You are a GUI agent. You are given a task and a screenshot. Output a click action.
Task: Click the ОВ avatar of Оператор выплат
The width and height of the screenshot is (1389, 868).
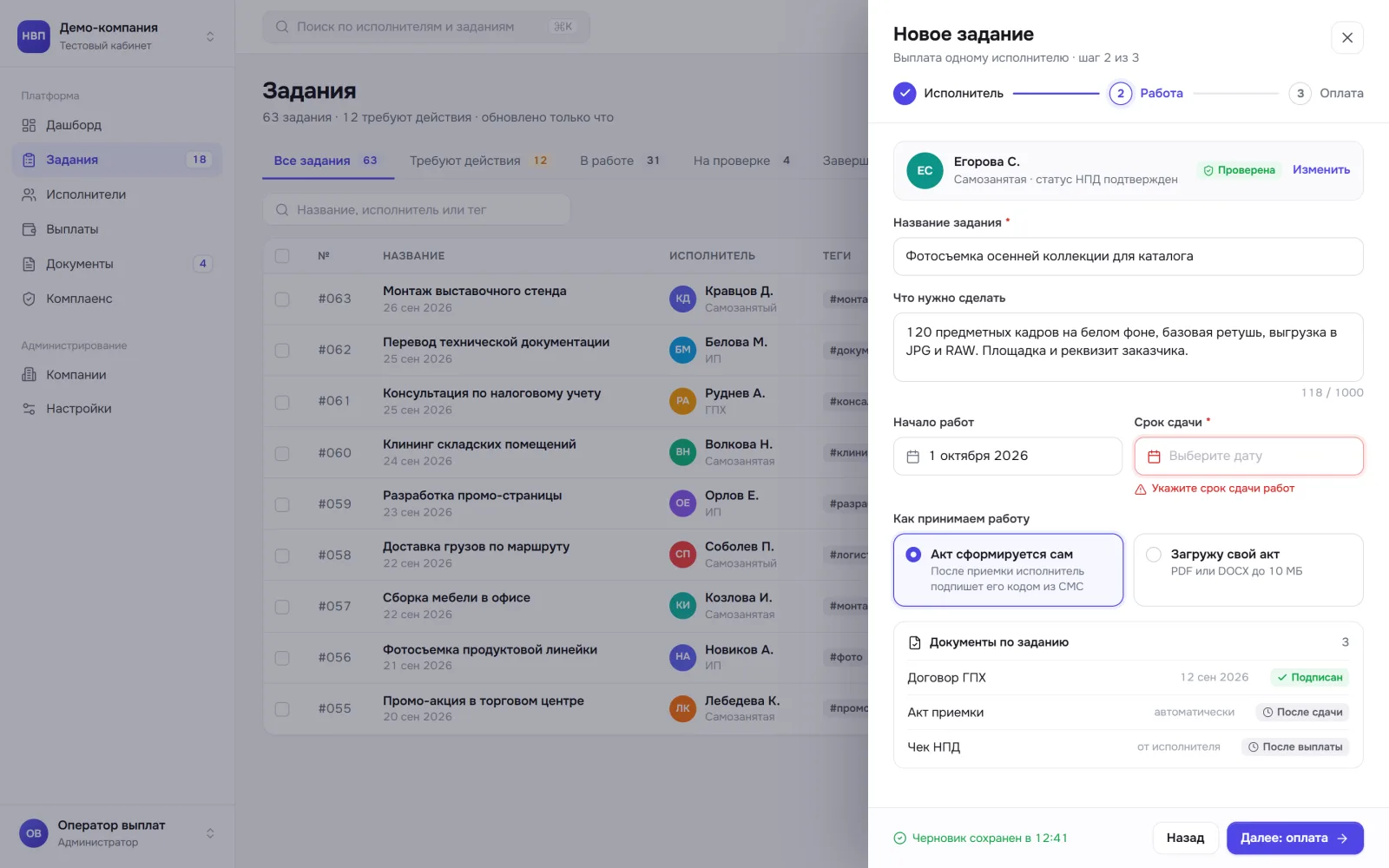34,833
